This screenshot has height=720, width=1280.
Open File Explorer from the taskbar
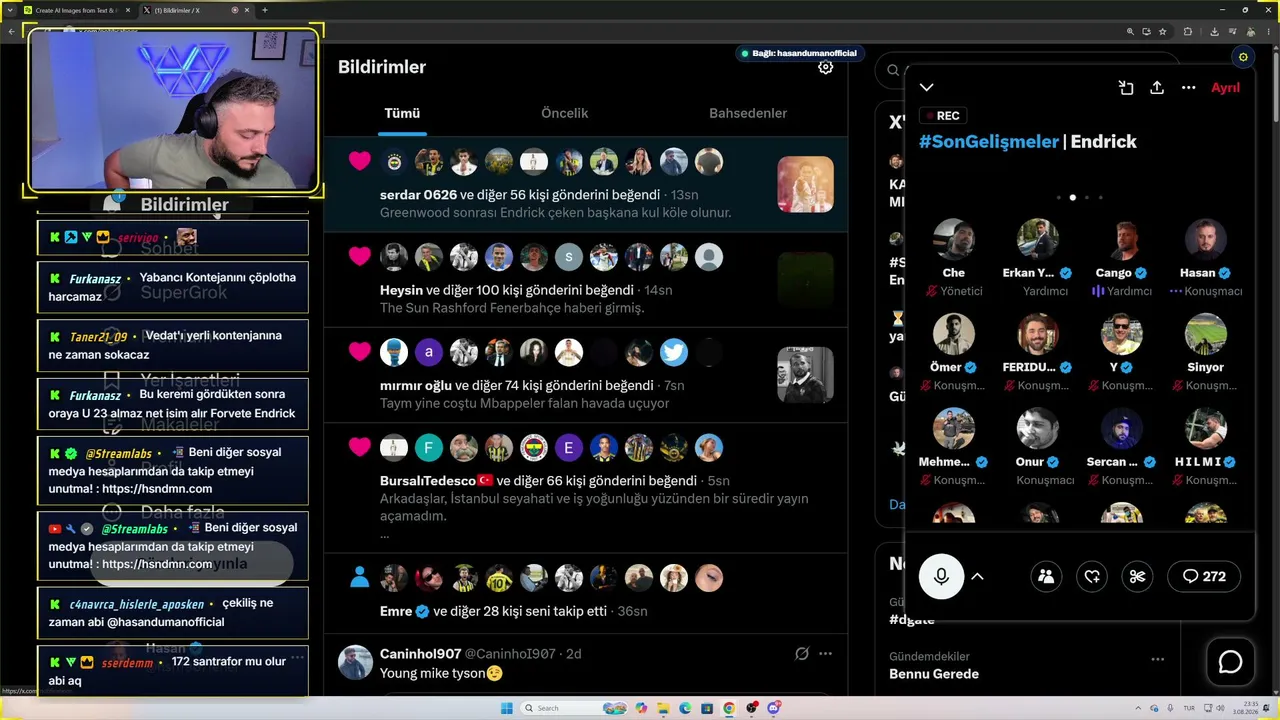click(x=663, y=708)
